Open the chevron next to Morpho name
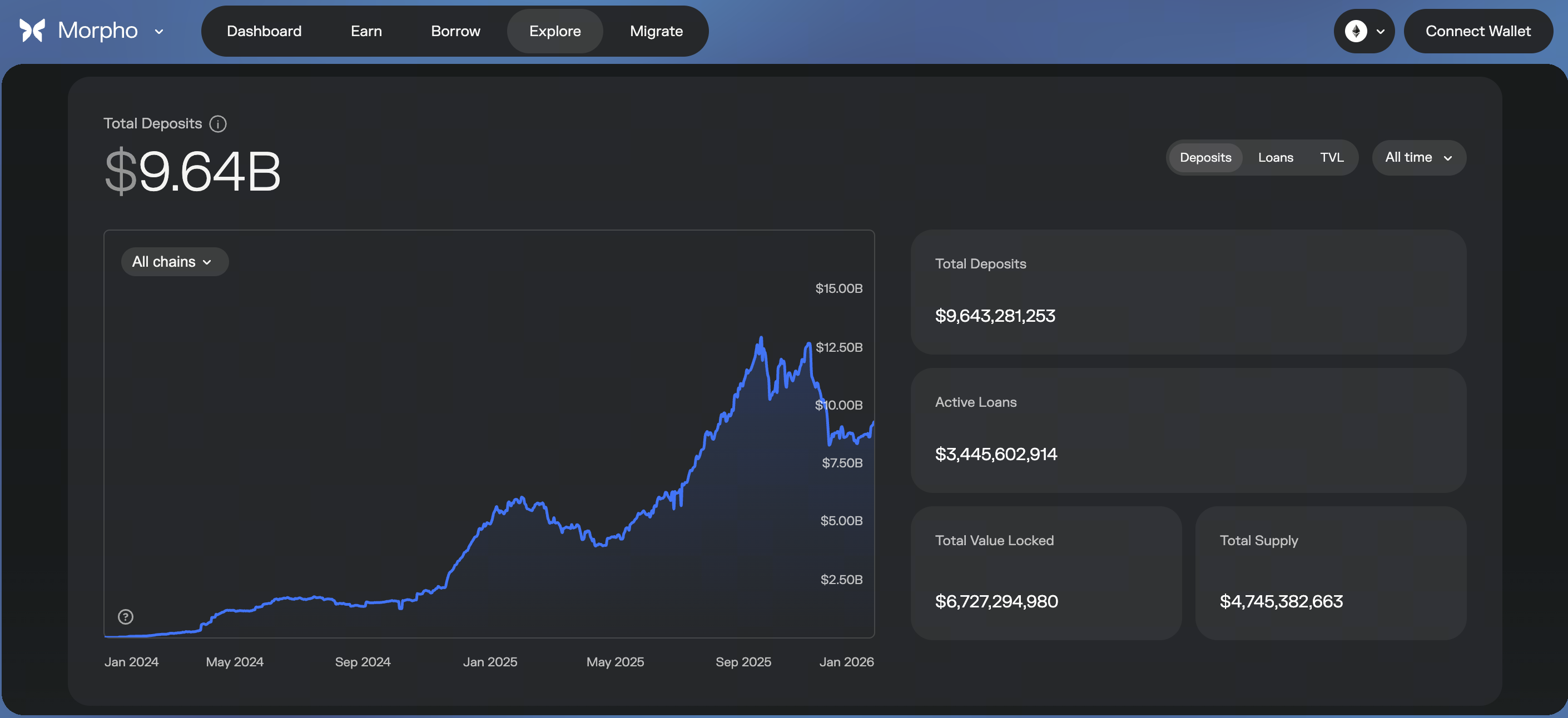 [160, 32]
